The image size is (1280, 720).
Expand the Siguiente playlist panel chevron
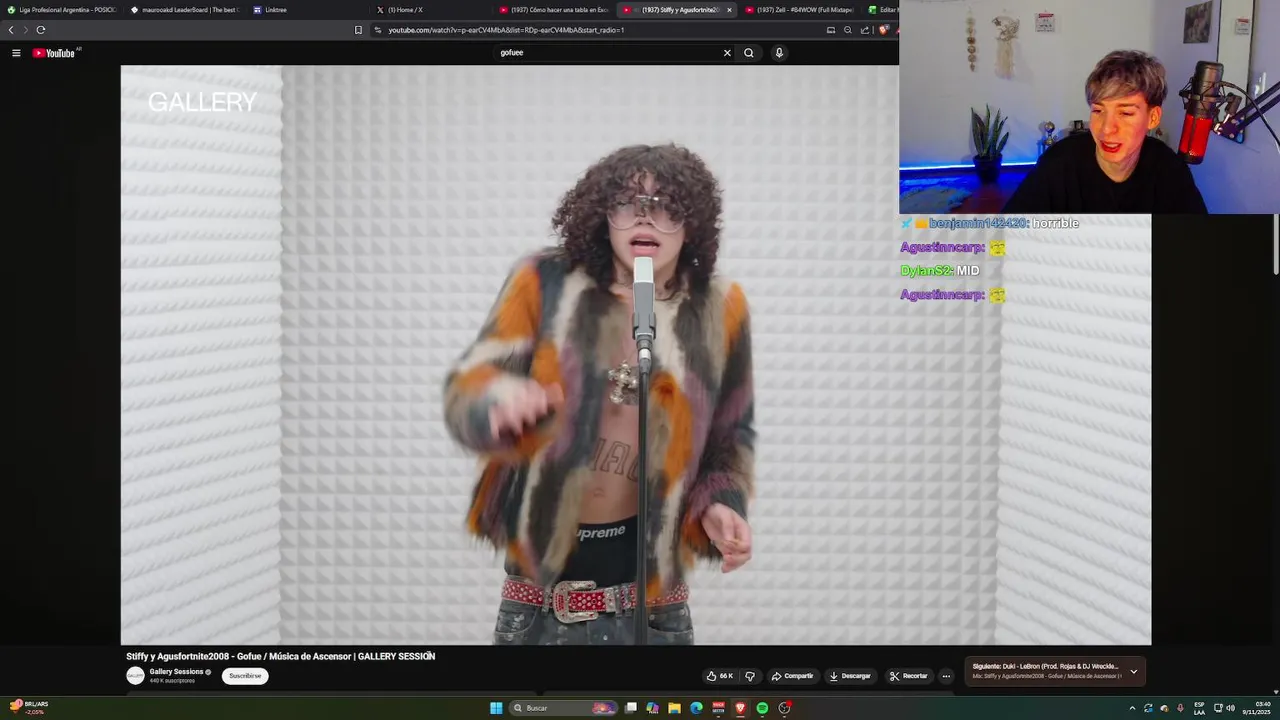(1133, 672)
